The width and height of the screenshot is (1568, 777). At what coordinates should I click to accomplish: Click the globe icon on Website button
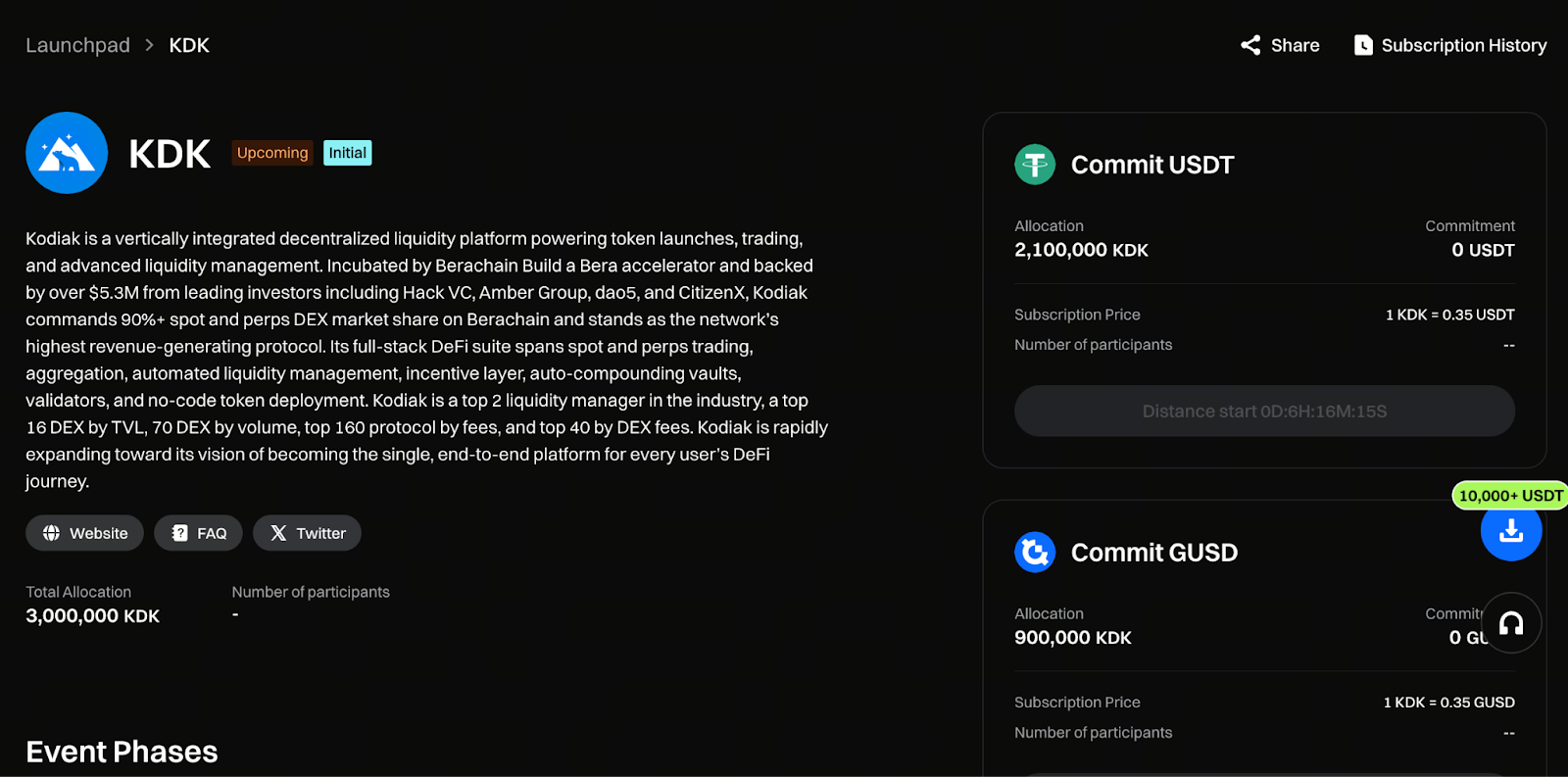point(52,533)
